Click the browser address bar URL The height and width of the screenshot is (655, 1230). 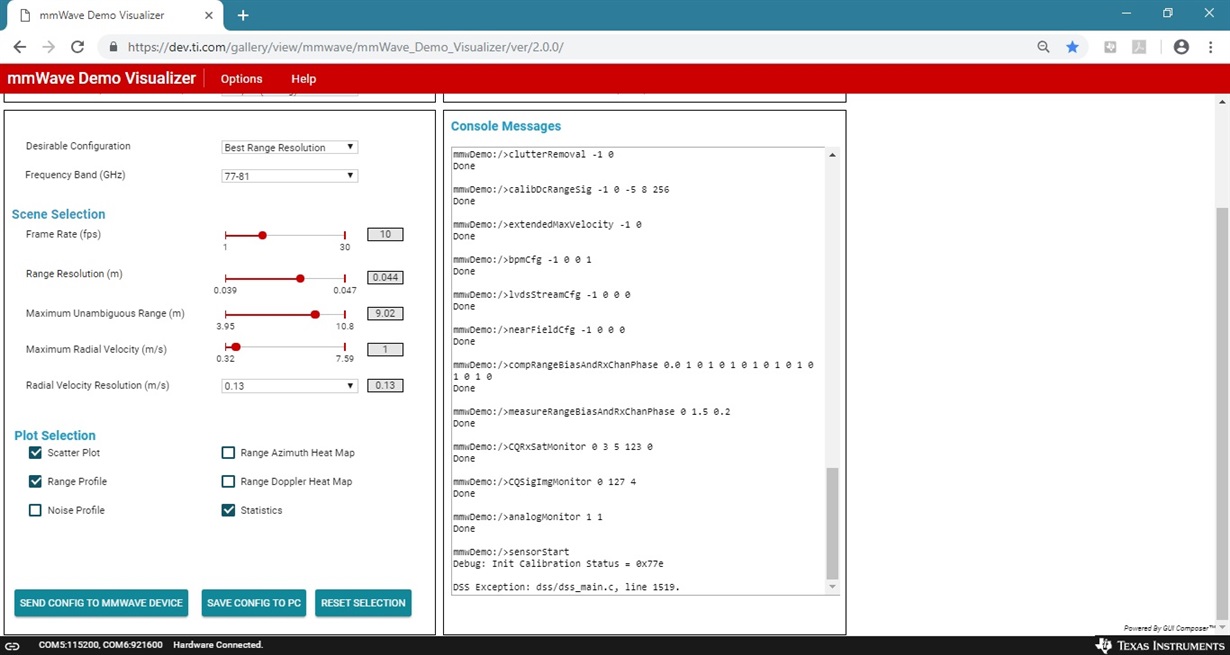(346, 47)
